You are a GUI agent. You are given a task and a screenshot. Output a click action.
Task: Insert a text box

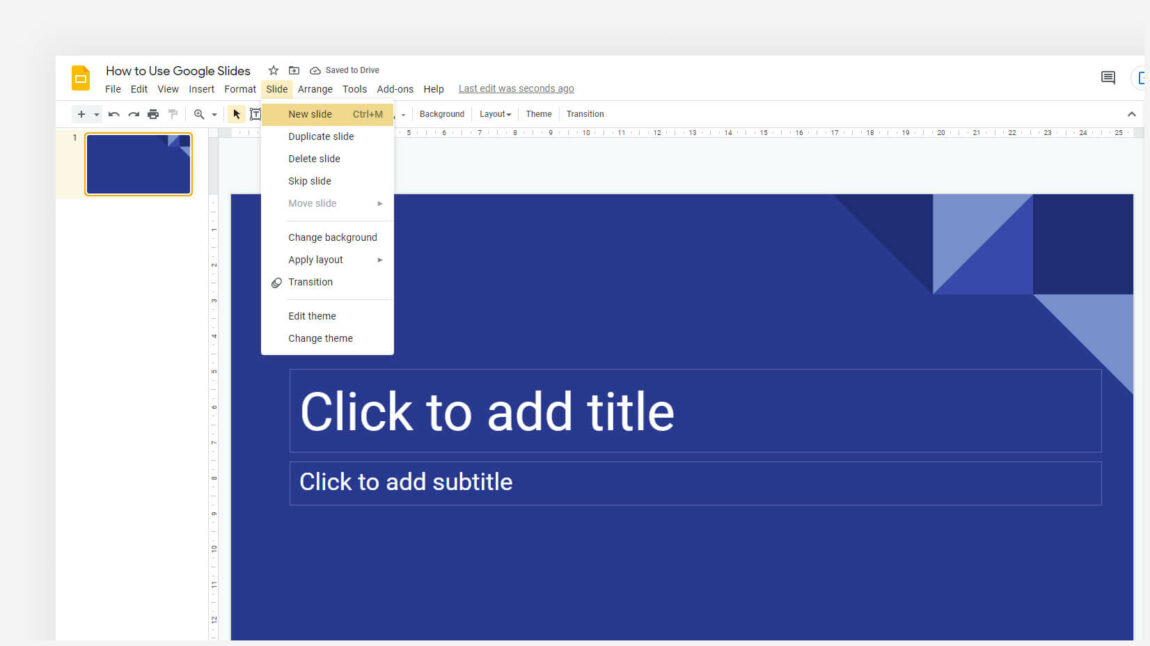[x=256, y=113]
